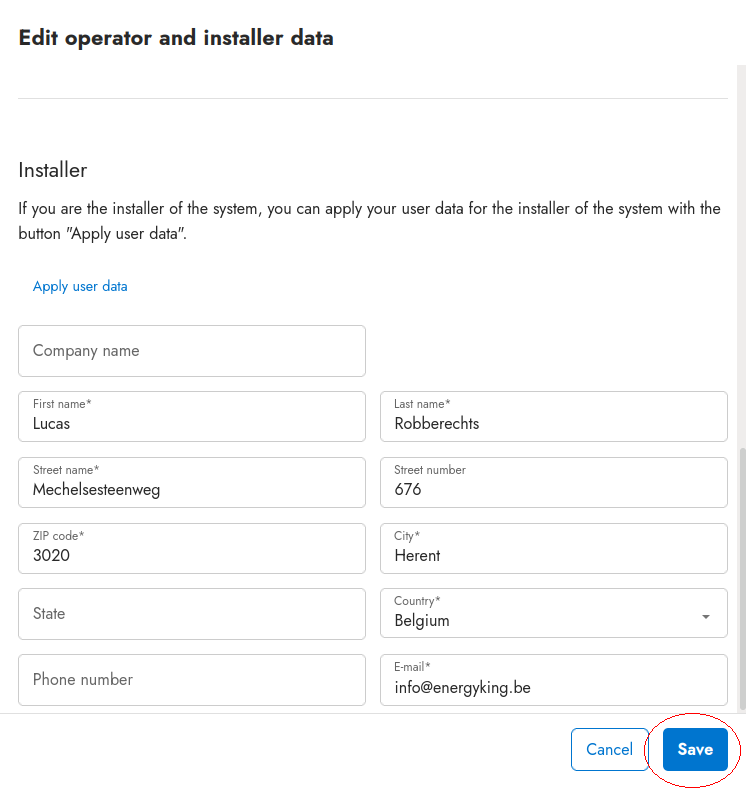Select the Street number field showing 676

tap(553, 483)
